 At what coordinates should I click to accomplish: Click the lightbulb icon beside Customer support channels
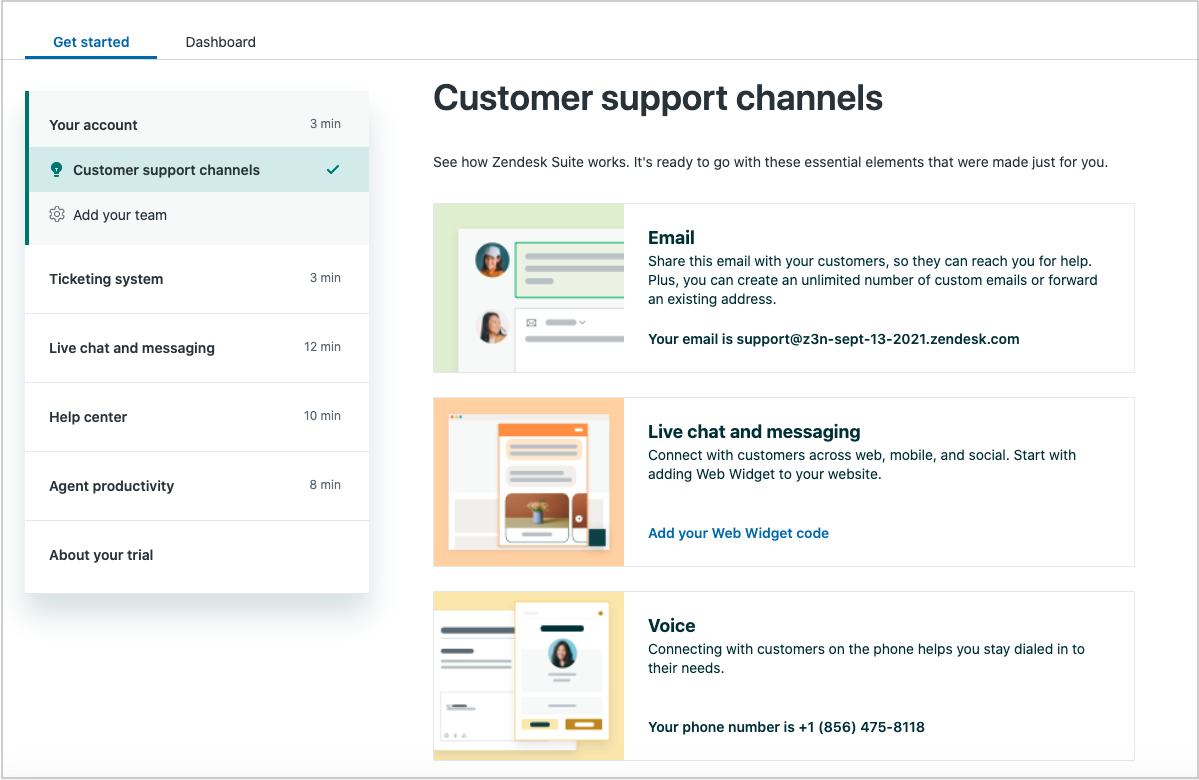(57, 169)
